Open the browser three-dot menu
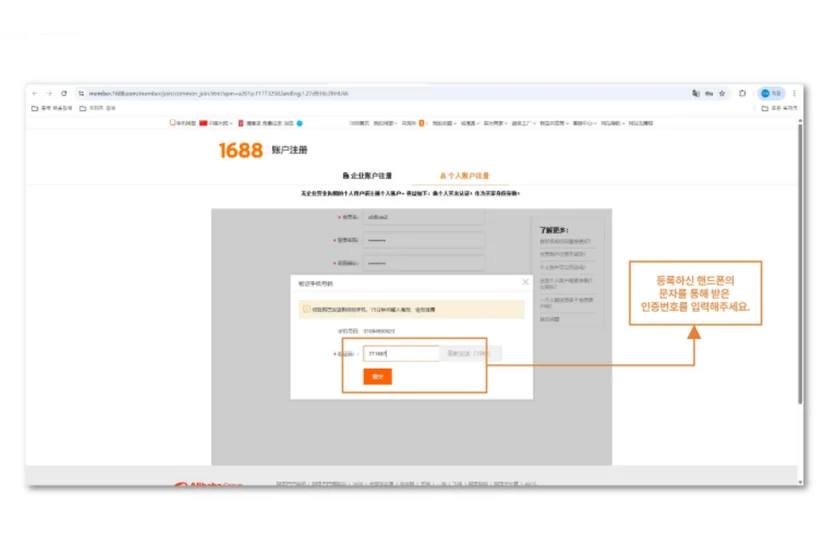The width and height of the screenshot is (828, 552). click(794, 93)
